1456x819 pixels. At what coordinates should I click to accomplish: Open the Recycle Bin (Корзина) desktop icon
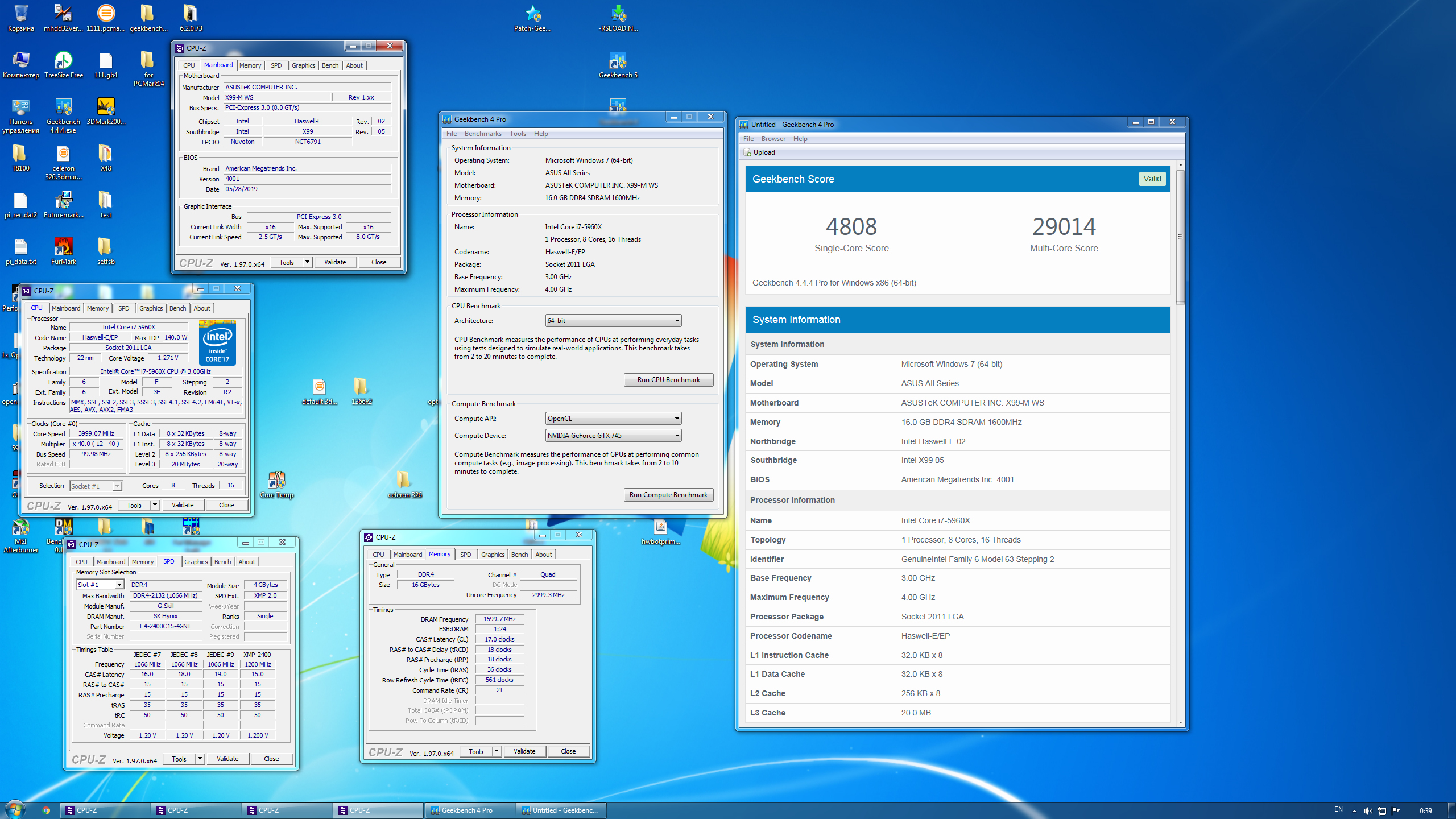(x=21, y=18)
